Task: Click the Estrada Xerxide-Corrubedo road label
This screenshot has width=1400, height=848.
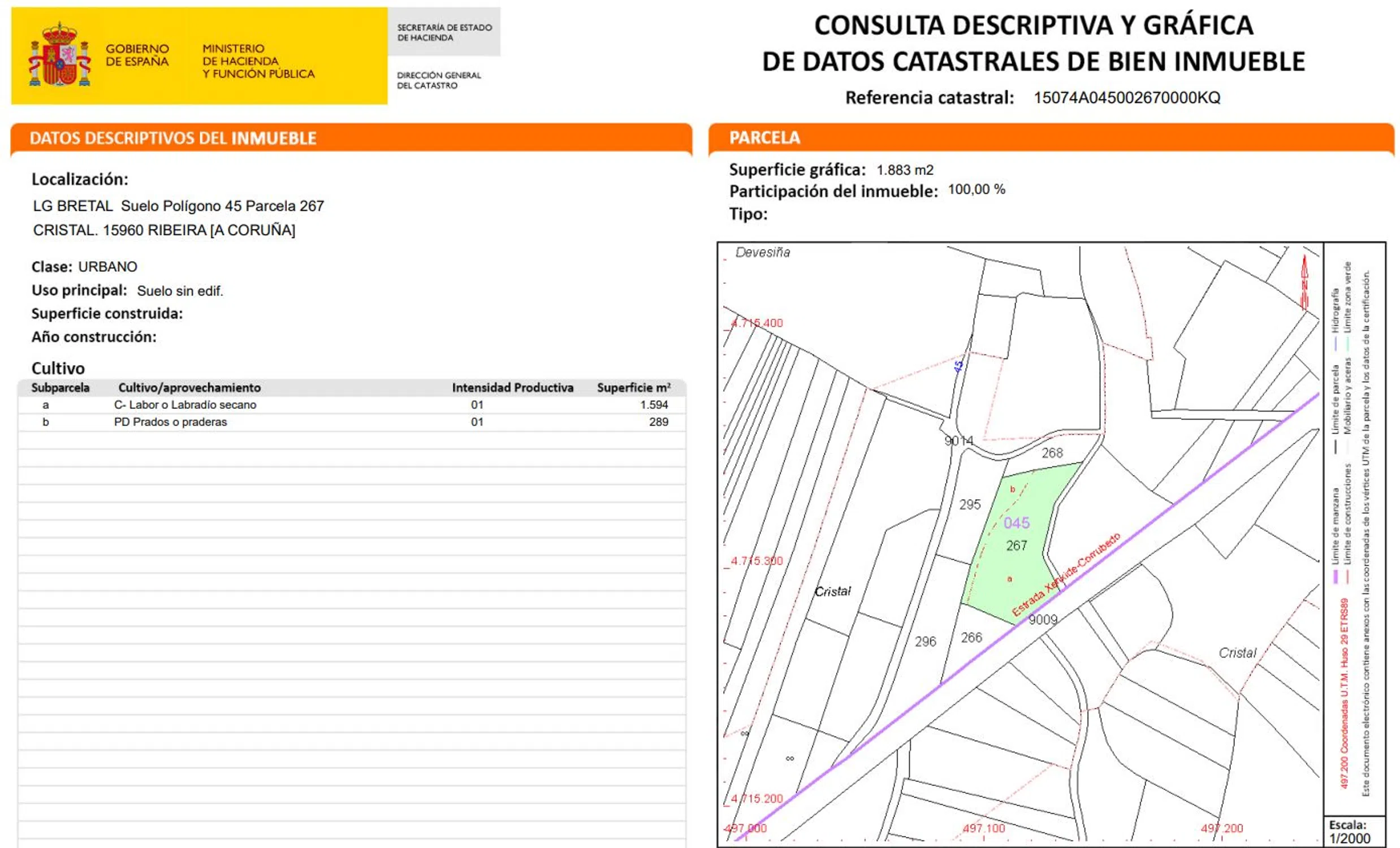Action: 1066,574
